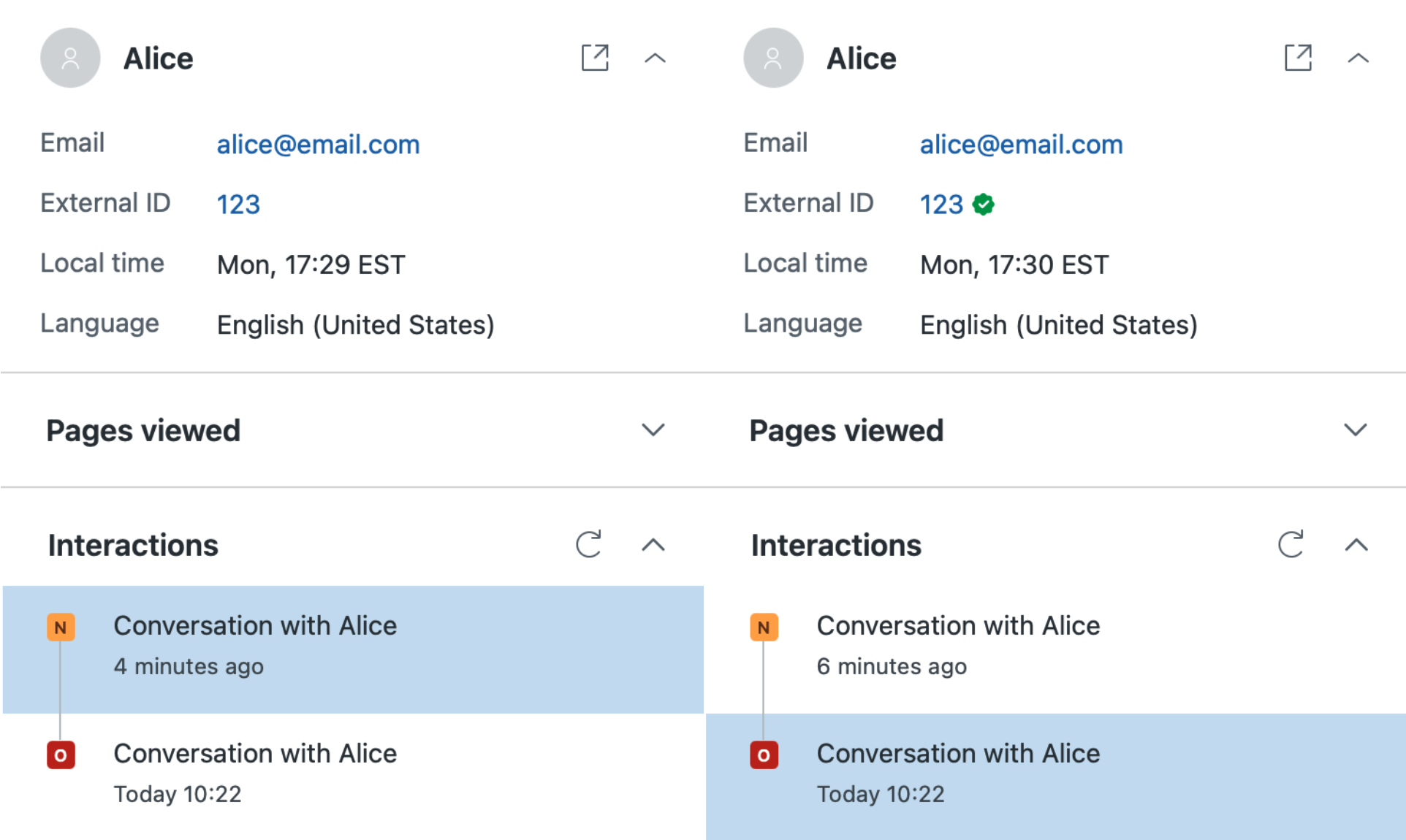This screenshot has width=1406, height=840.
Task: Click local time Mon, 17:29 EST
Action: point(311,264)
